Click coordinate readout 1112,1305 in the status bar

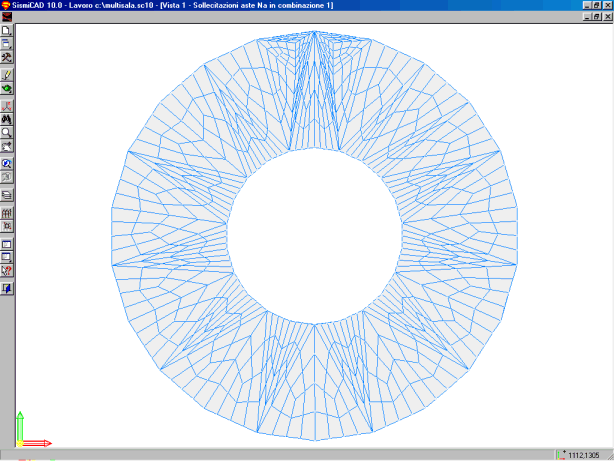tap(583, 455)
